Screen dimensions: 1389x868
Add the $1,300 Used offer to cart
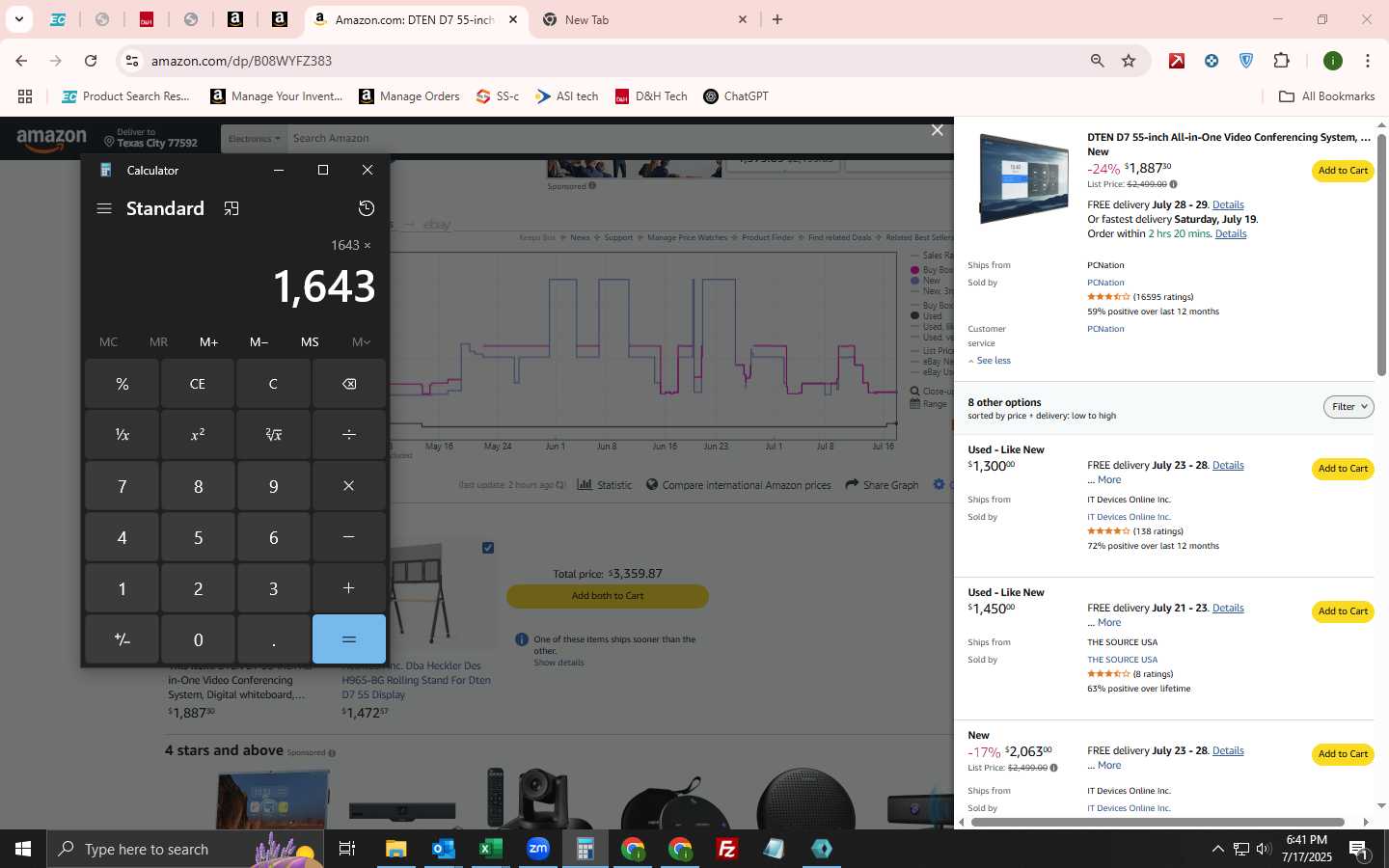tap(1343, 469)
